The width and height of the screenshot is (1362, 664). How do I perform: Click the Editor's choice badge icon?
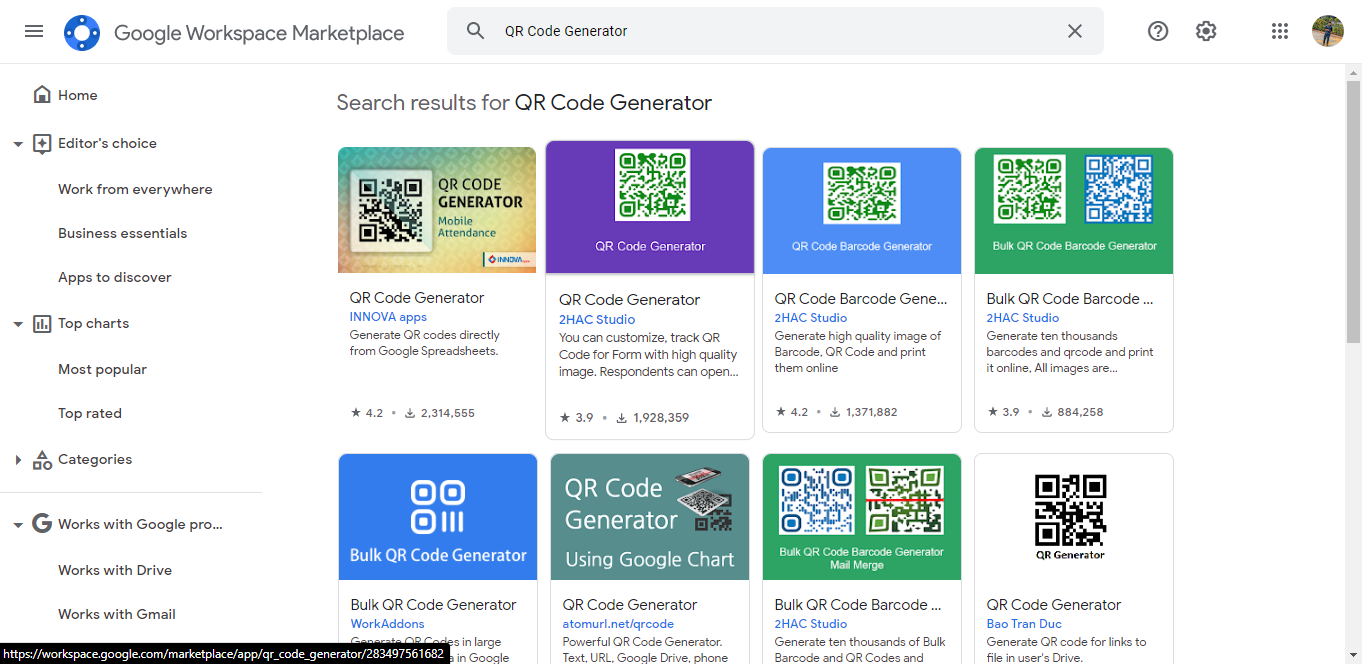click(x=42, y=143)
